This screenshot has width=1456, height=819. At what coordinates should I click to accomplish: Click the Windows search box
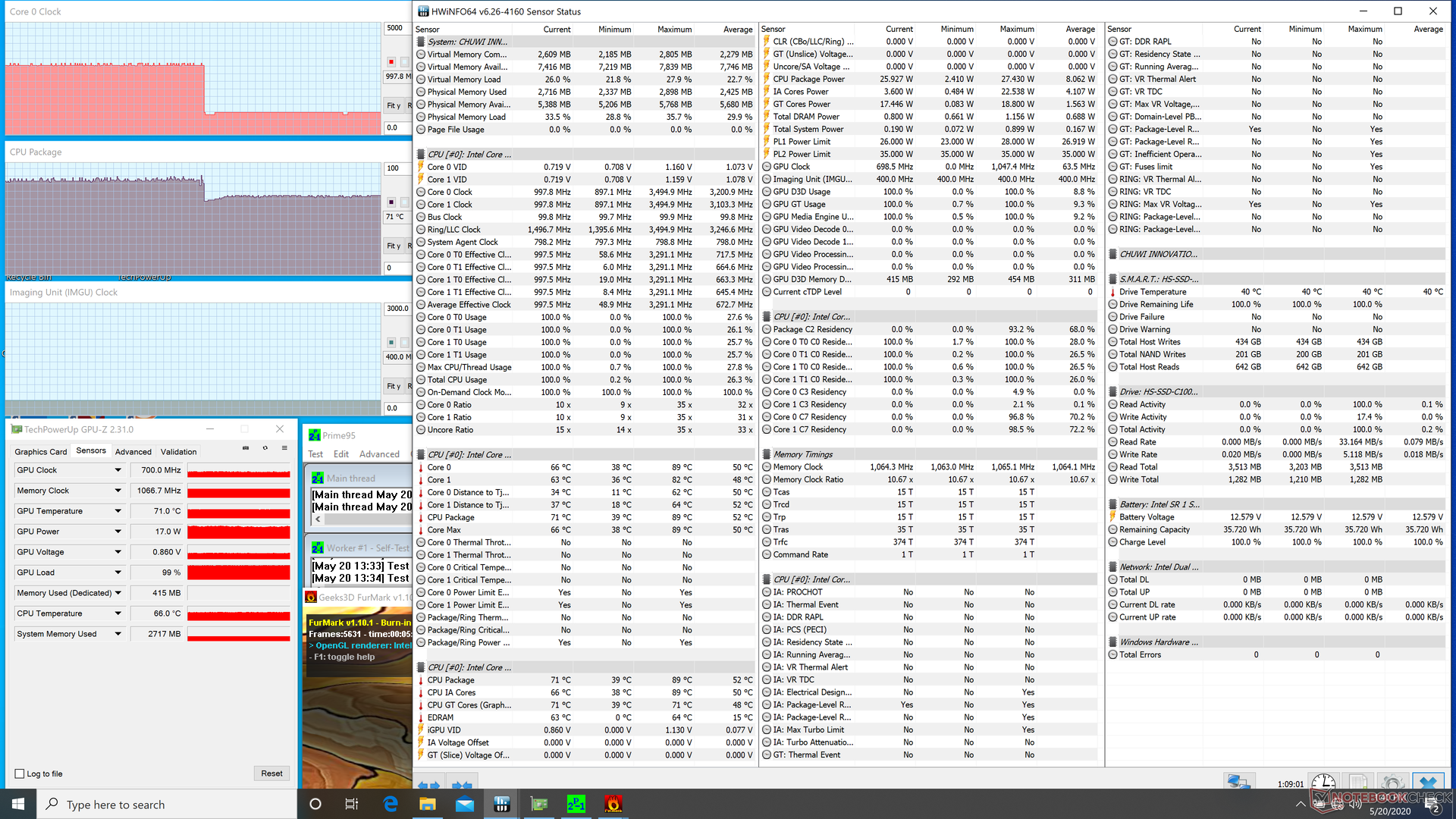[x=167, y=805]
